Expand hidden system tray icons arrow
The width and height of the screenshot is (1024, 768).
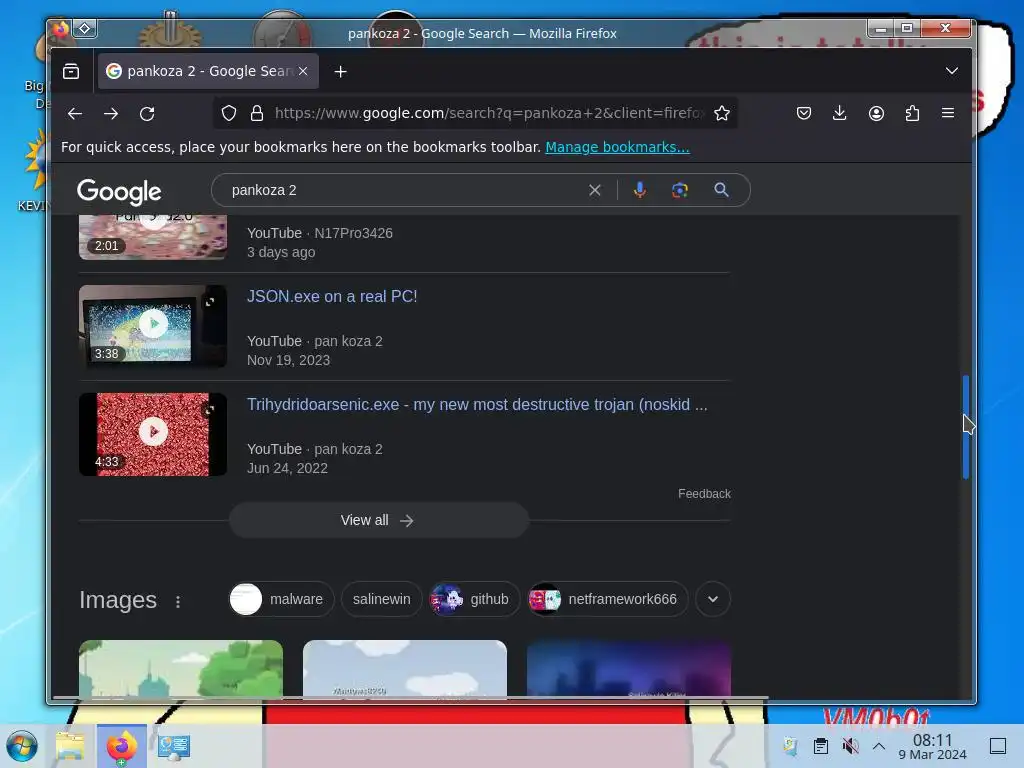(x=879, y=746)
